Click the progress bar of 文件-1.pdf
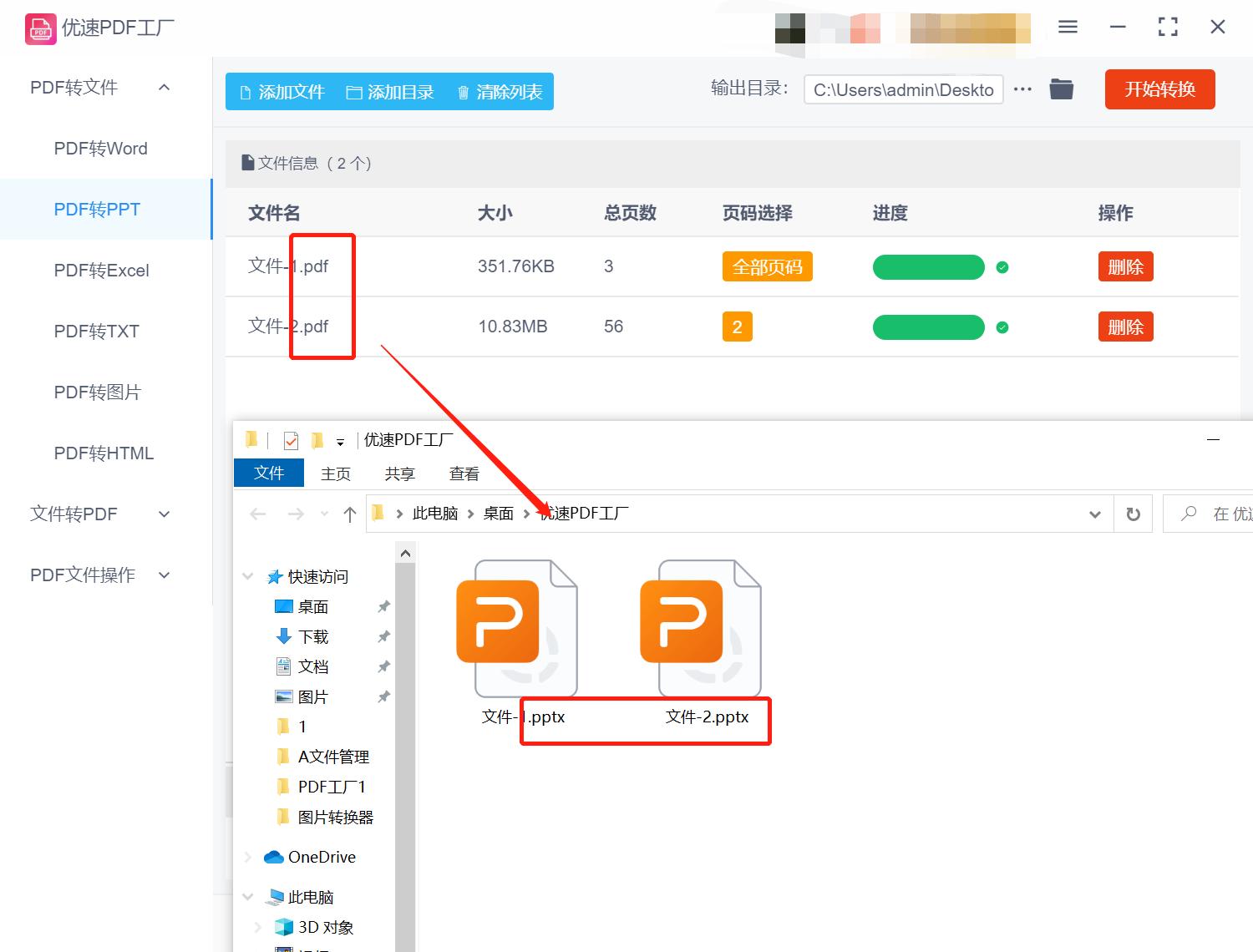The image size is (1253, 952). pos(928,266)
